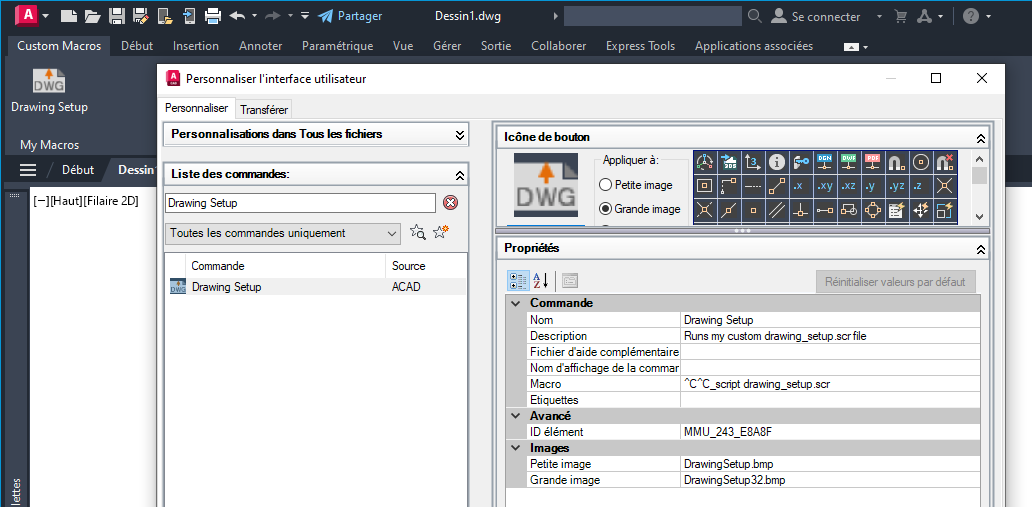Collapse the Icône de bouton panel
1032x507 pixels.
click(981, 138)
